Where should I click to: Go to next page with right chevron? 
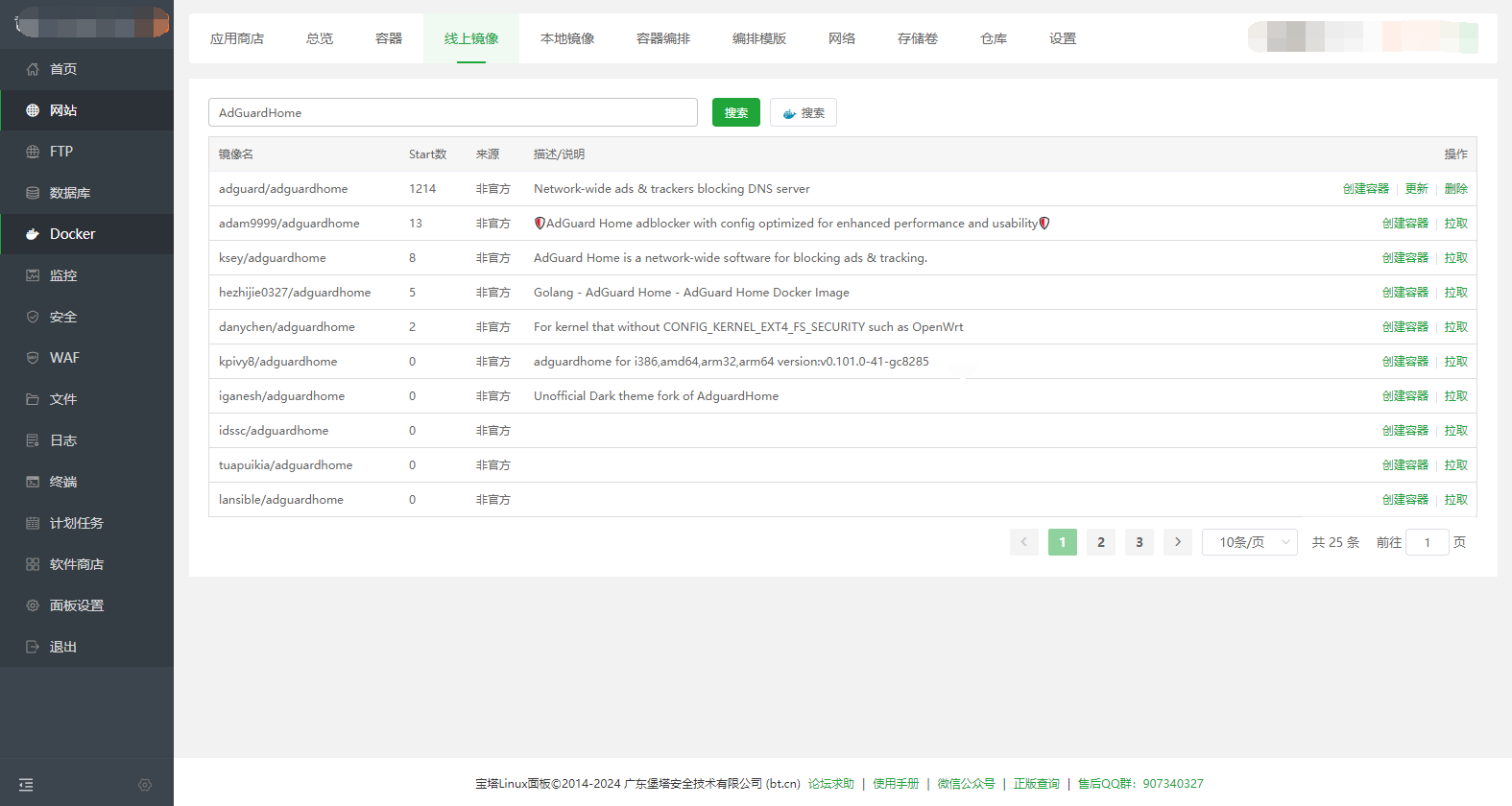tap(1178, 542)
